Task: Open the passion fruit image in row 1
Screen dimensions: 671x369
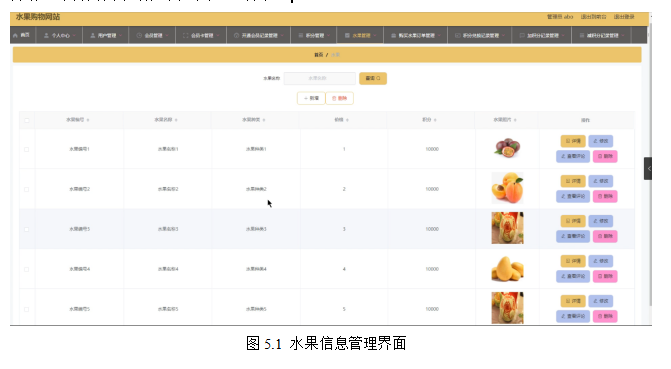Action: click(507, 148)
